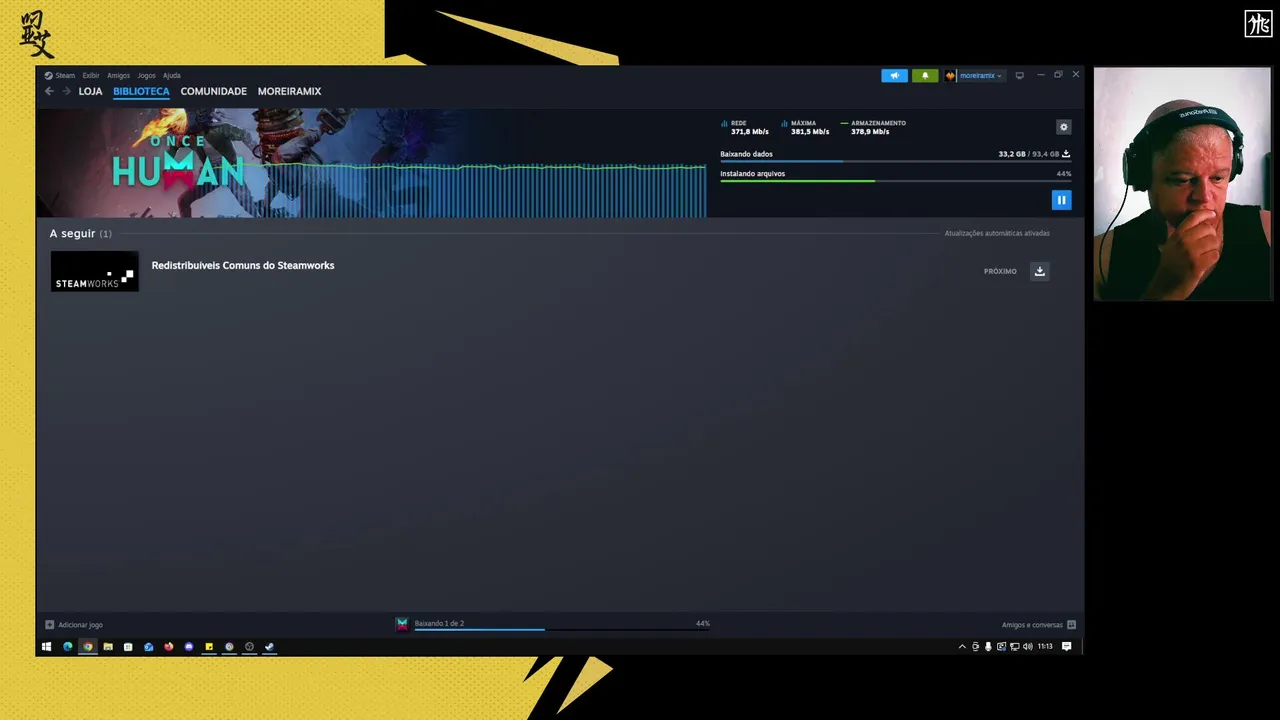Click the MÁXIMA speed statistic

[x=805, y=127]
